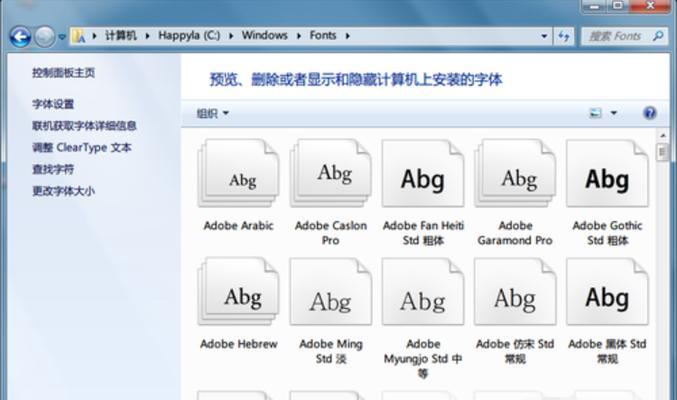Viewport: 677px width, 400px height.
Task: Open 联机获取字体详细信息 link
Action: click(84, 126)
